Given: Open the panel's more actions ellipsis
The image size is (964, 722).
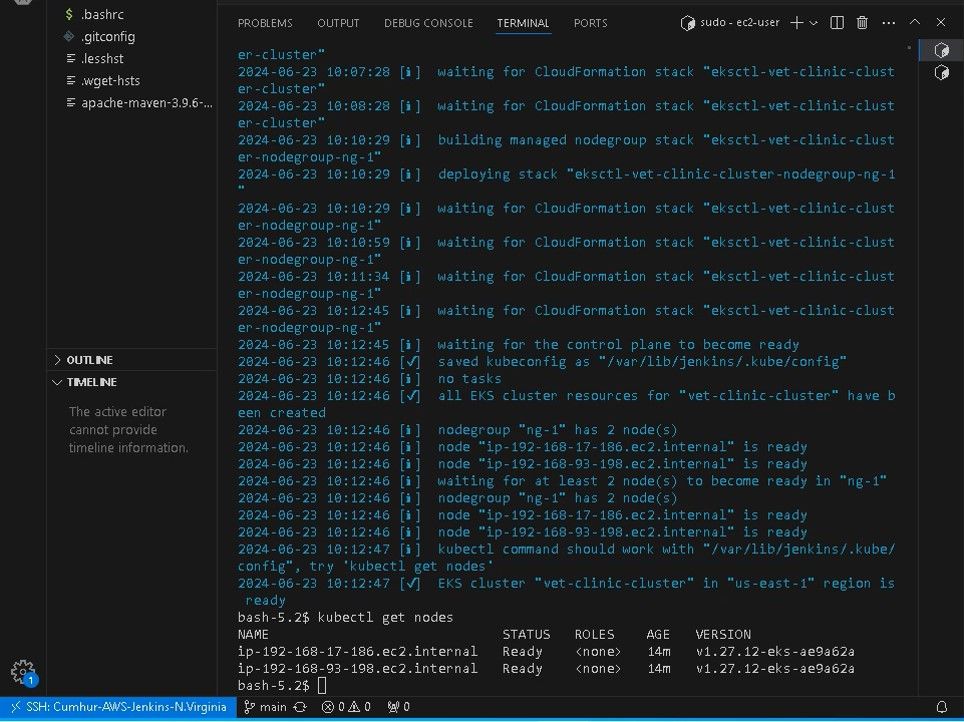Looking at the screenshot, I should pyautogui.click(x=888, y=23).
